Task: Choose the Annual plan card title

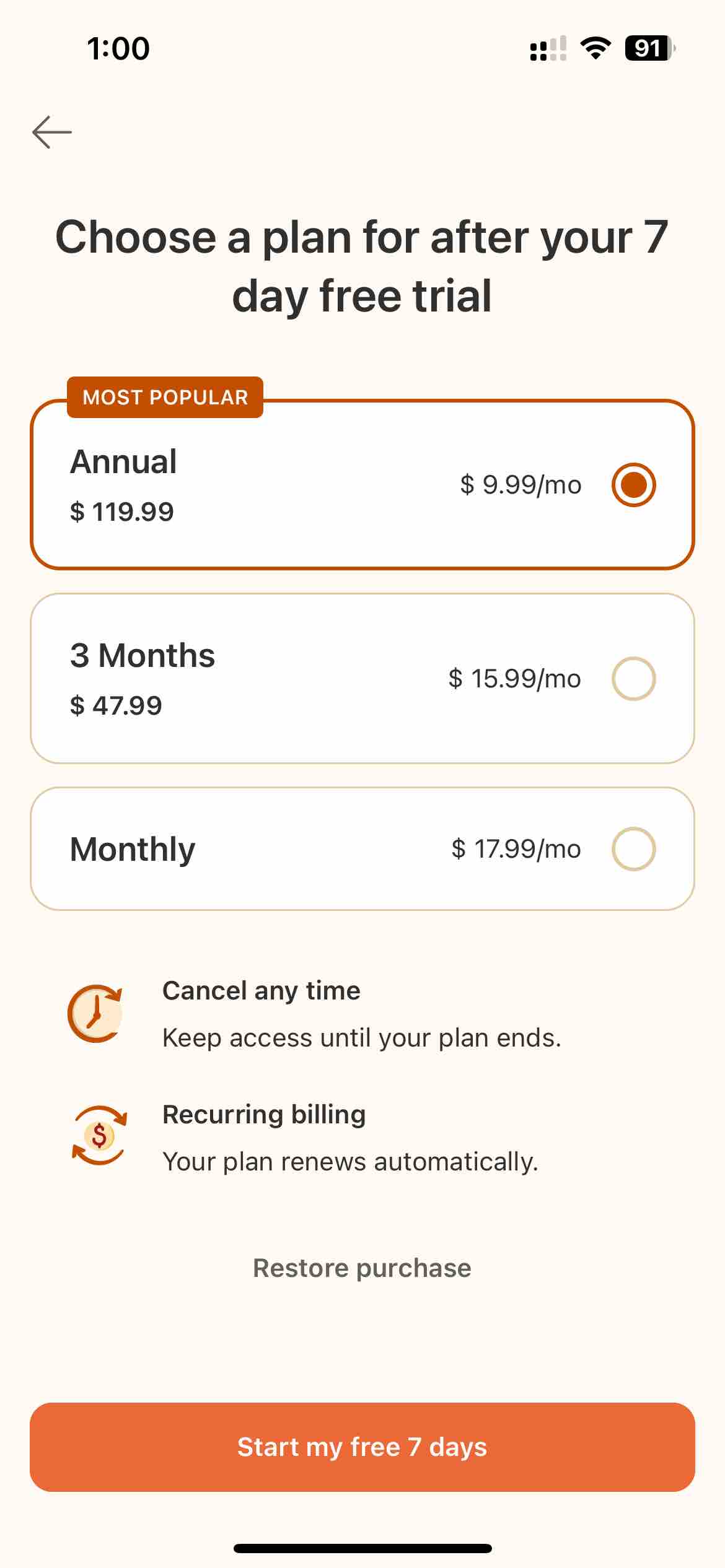Action: click(x=123, y=461)
